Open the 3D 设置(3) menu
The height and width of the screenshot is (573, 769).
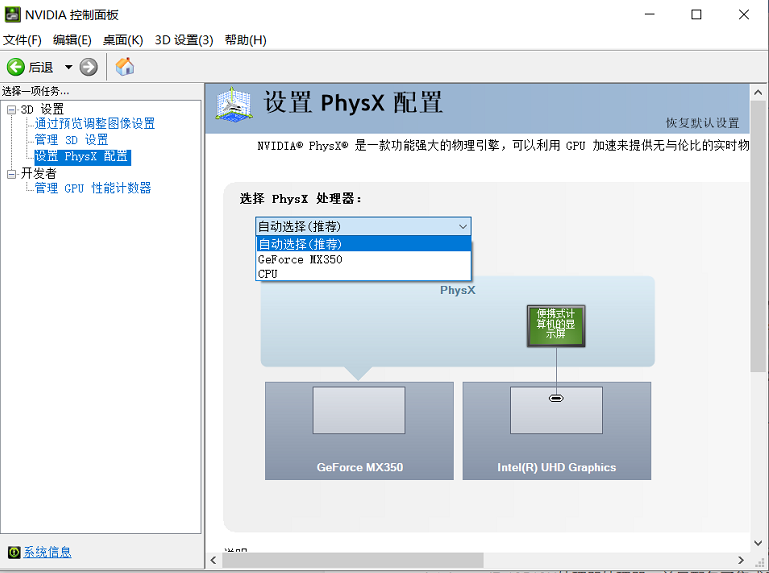[x=184, y=40]
